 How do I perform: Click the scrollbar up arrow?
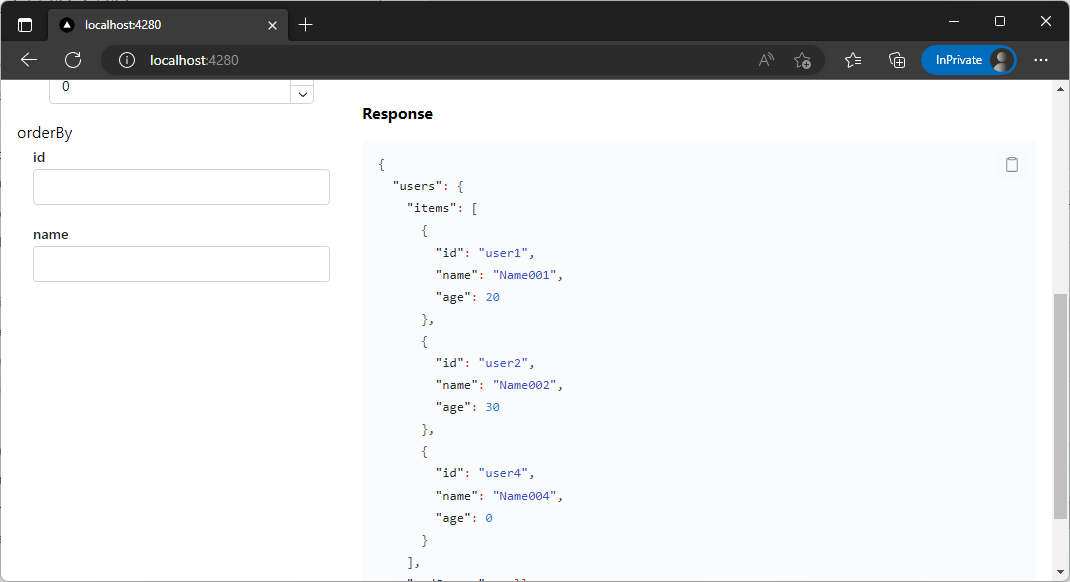tap(1060, 89)
